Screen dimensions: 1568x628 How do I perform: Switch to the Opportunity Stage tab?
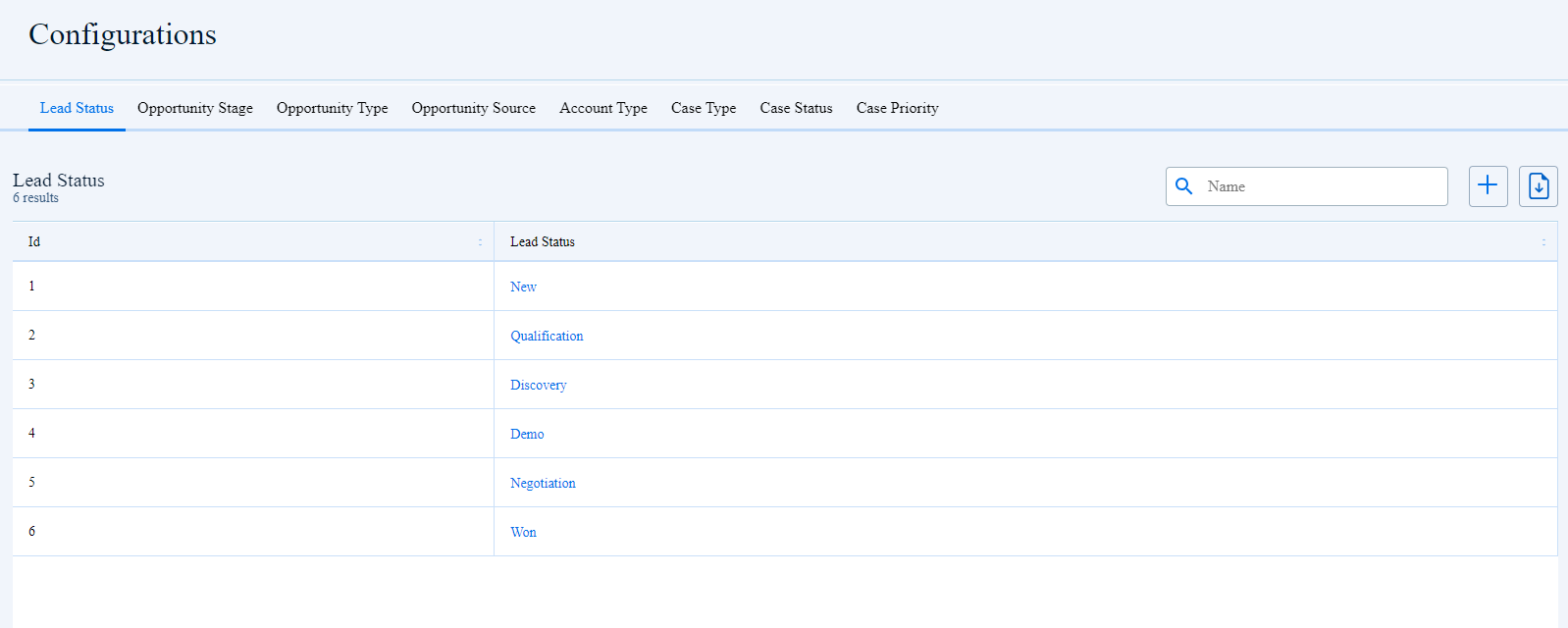[x=195, y=108]
